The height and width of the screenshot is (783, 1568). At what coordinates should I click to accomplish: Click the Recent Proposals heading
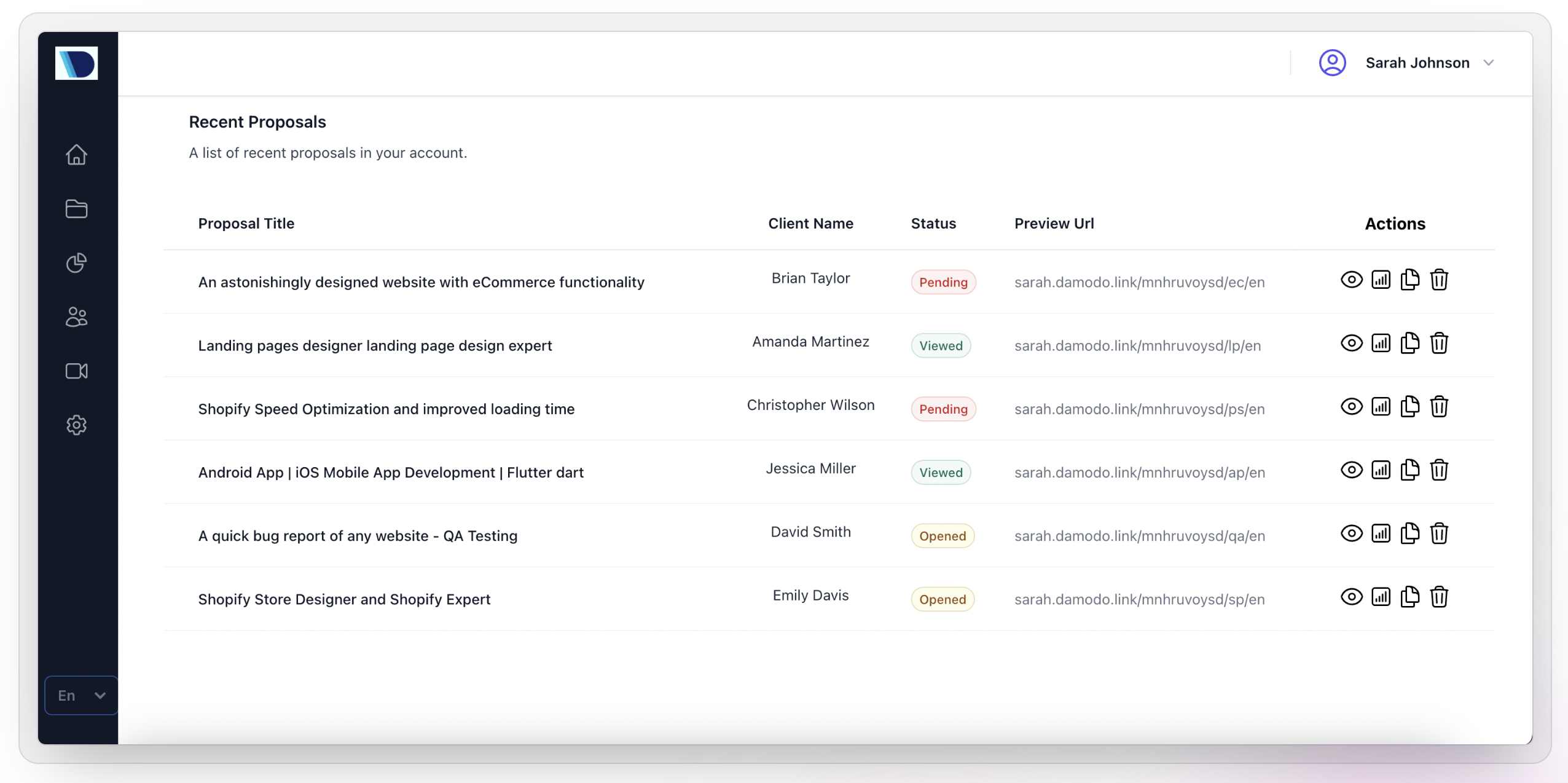click(257, 122)
